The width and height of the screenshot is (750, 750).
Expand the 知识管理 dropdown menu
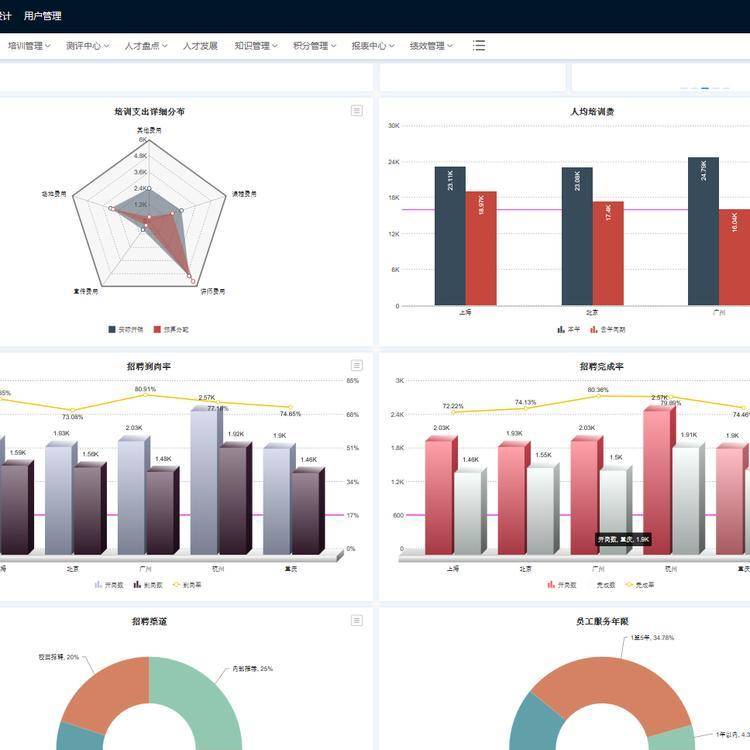pyautogui.click(x=256, y=46)
